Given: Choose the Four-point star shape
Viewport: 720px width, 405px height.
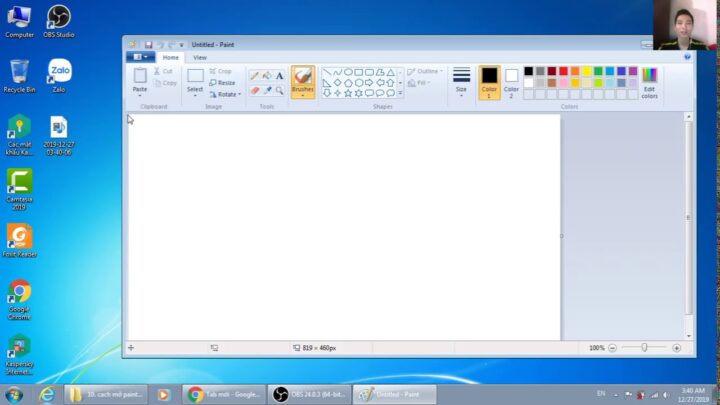Looking at the screenshot, I should click(338, 93).
